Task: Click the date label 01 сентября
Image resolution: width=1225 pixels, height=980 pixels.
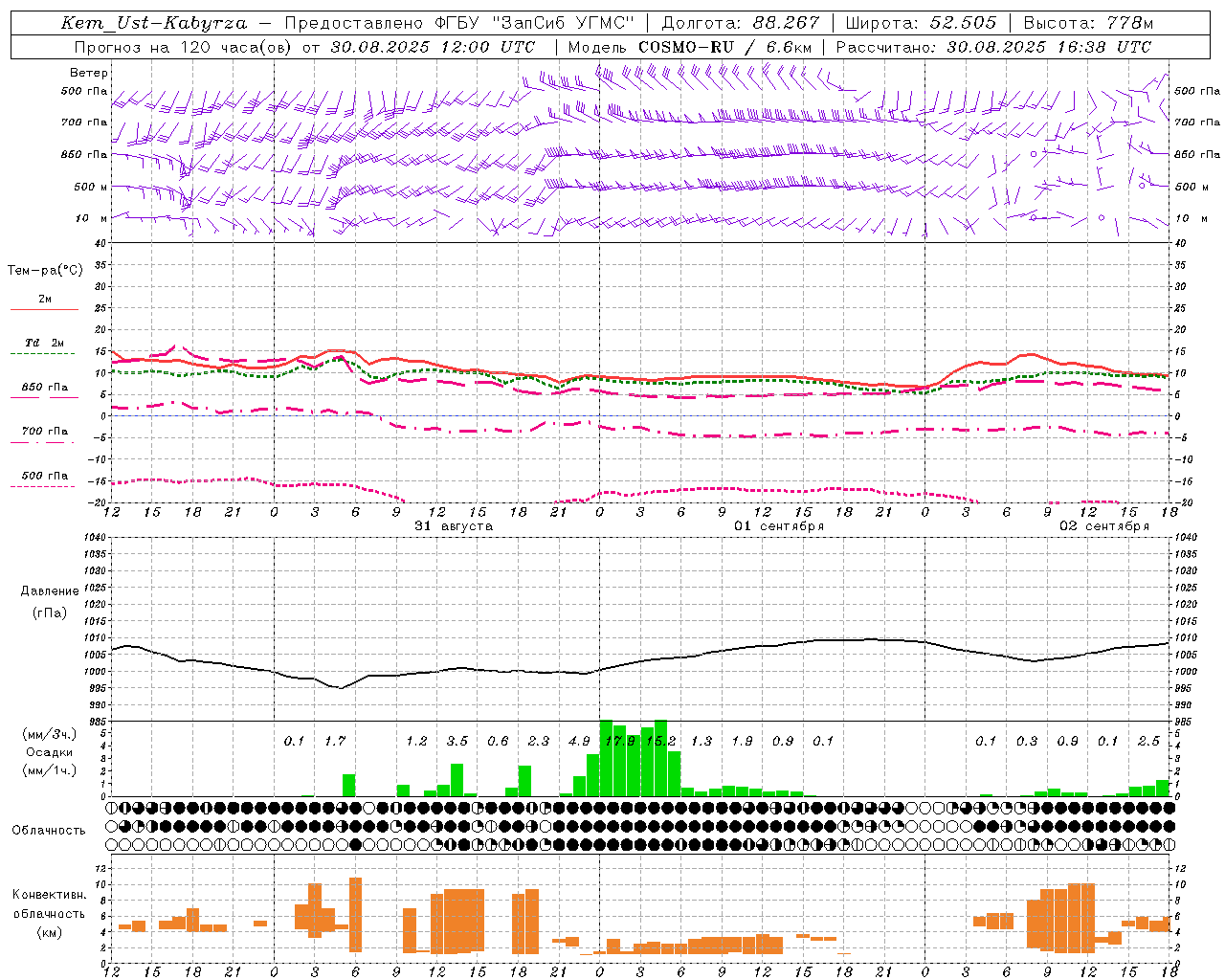Action: coord(779,526)
